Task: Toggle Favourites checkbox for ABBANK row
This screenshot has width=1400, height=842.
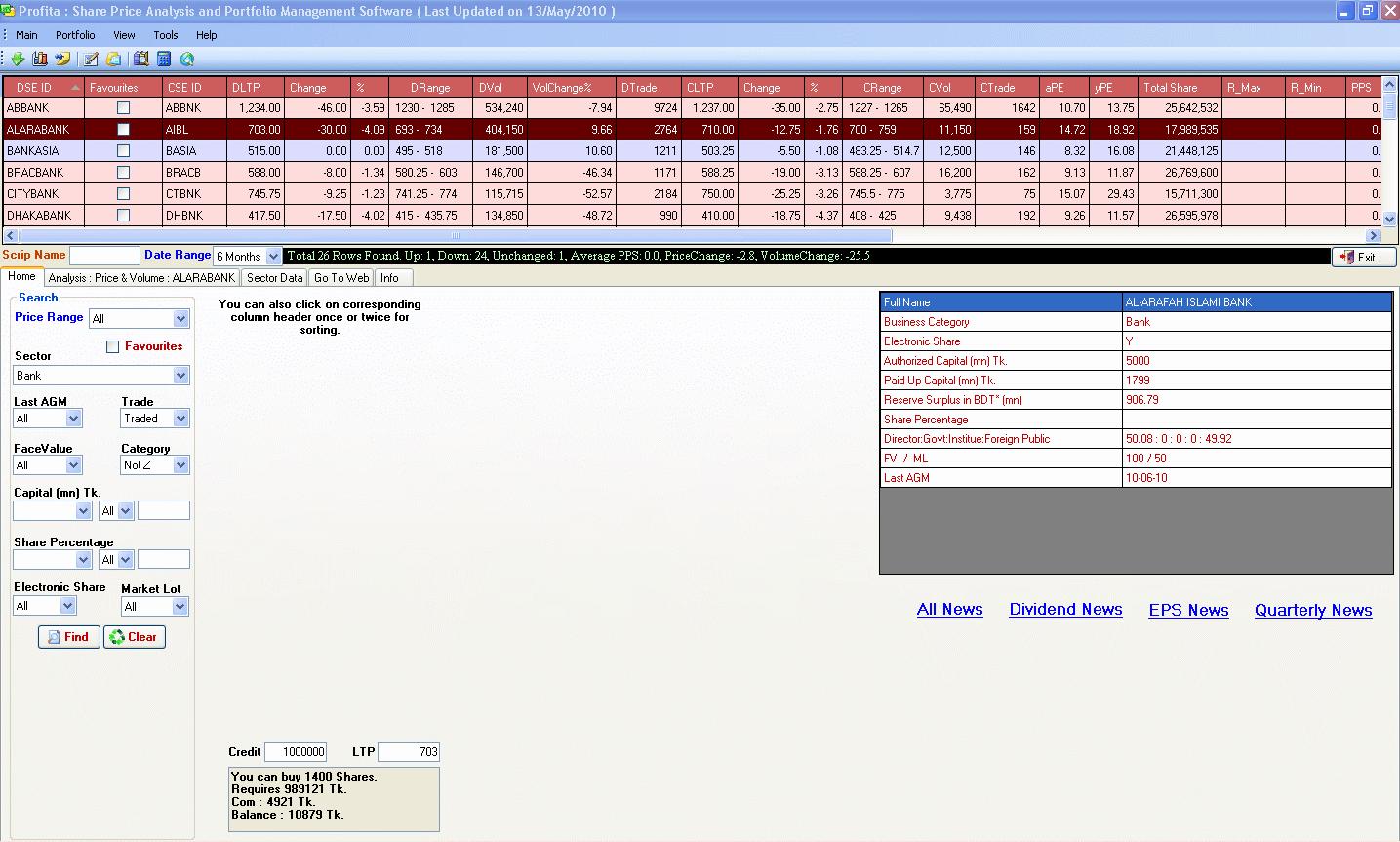Action: click(x=123, y=108)
